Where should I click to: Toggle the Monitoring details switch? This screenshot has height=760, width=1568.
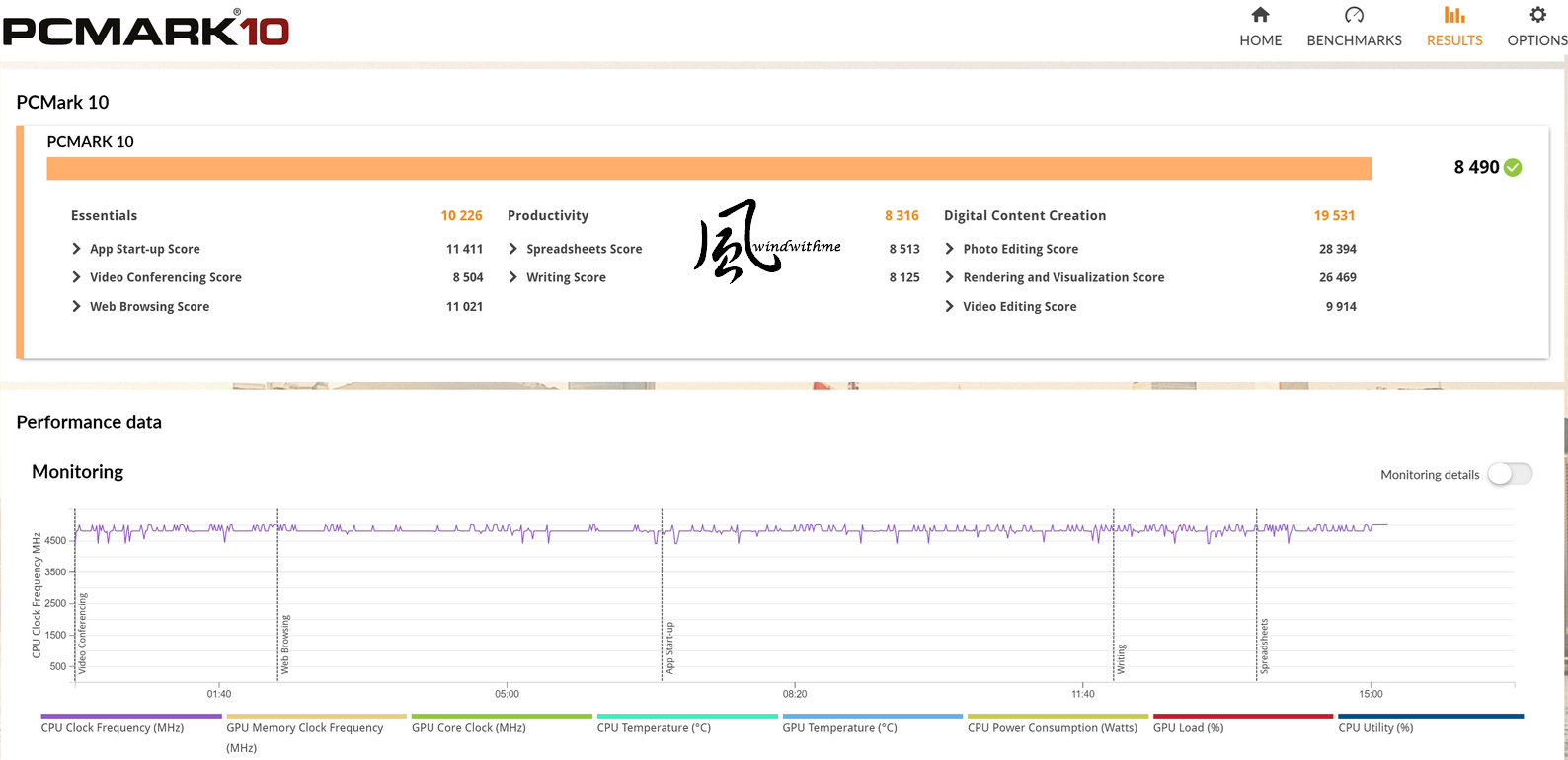click(x=1510, y=474)
